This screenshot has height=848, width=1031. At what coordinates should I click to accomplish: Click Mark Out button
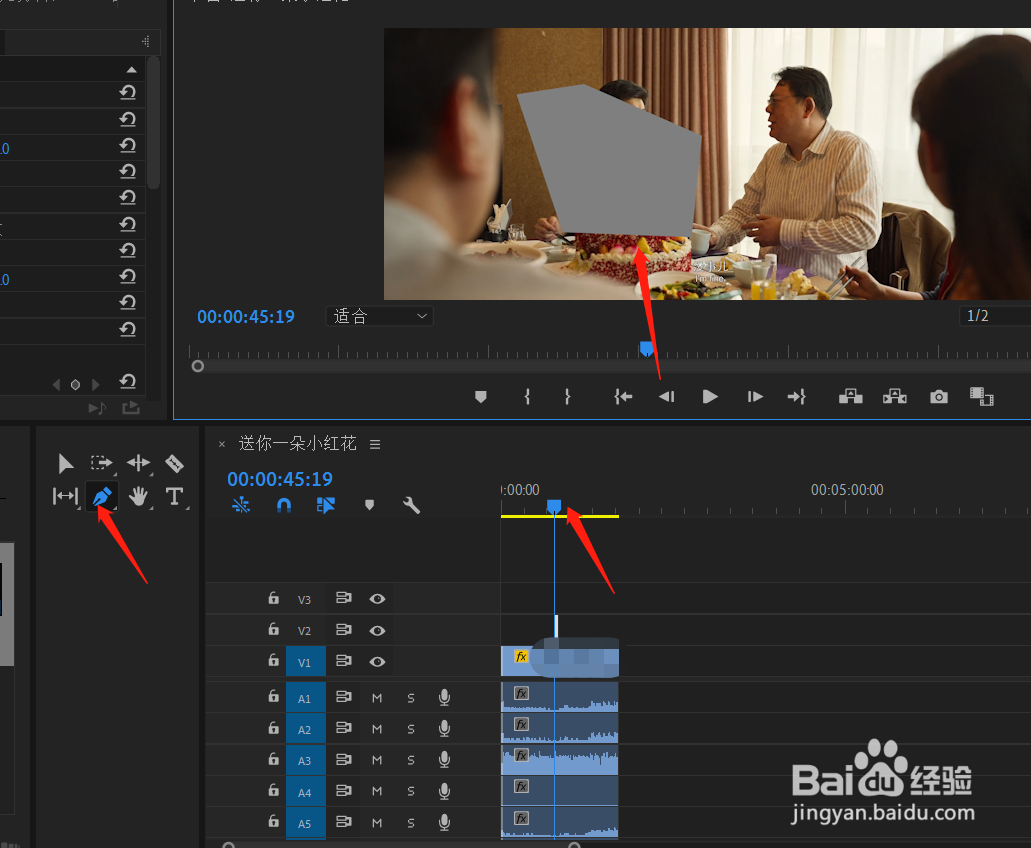coord(567,396)
